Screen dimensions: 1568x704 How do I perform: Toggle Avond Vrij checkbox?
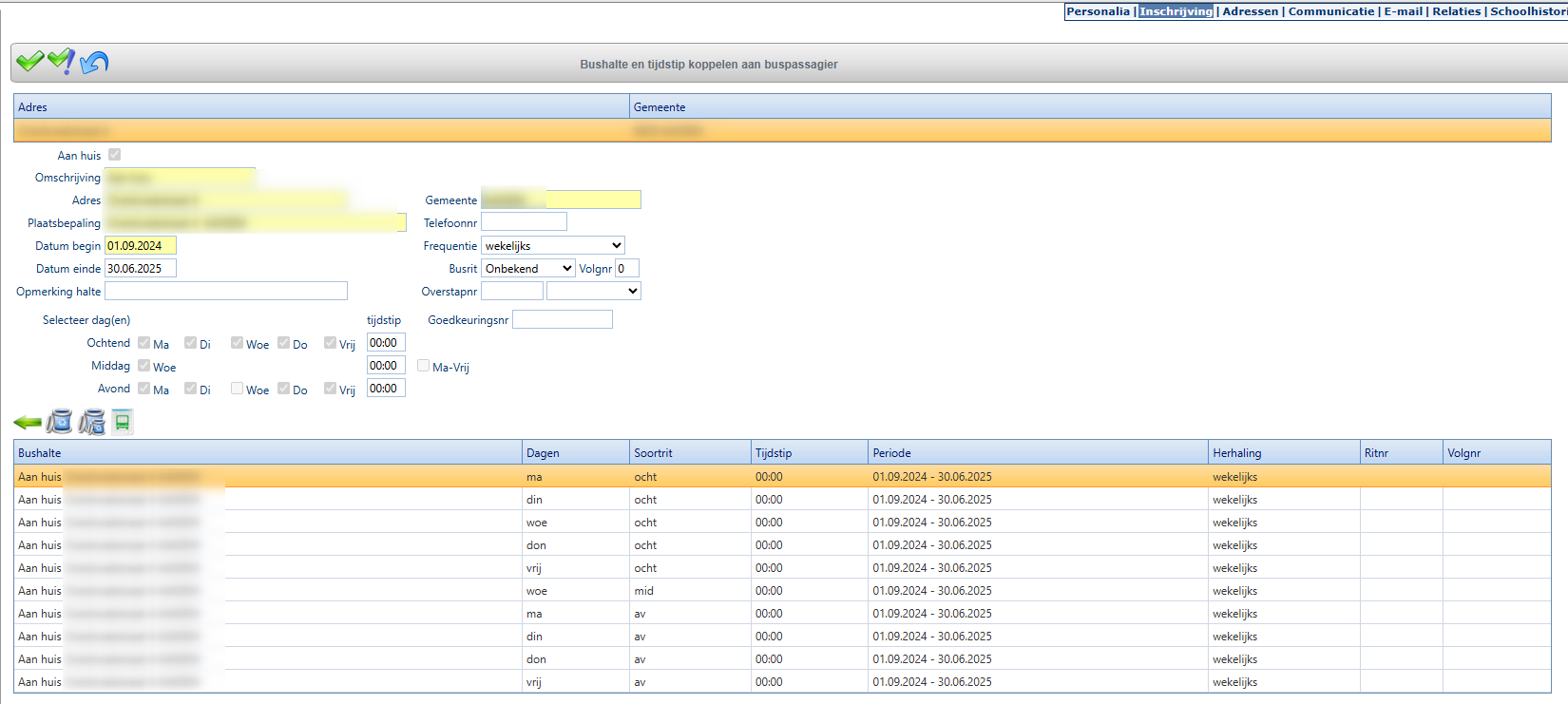pos(330,389)
